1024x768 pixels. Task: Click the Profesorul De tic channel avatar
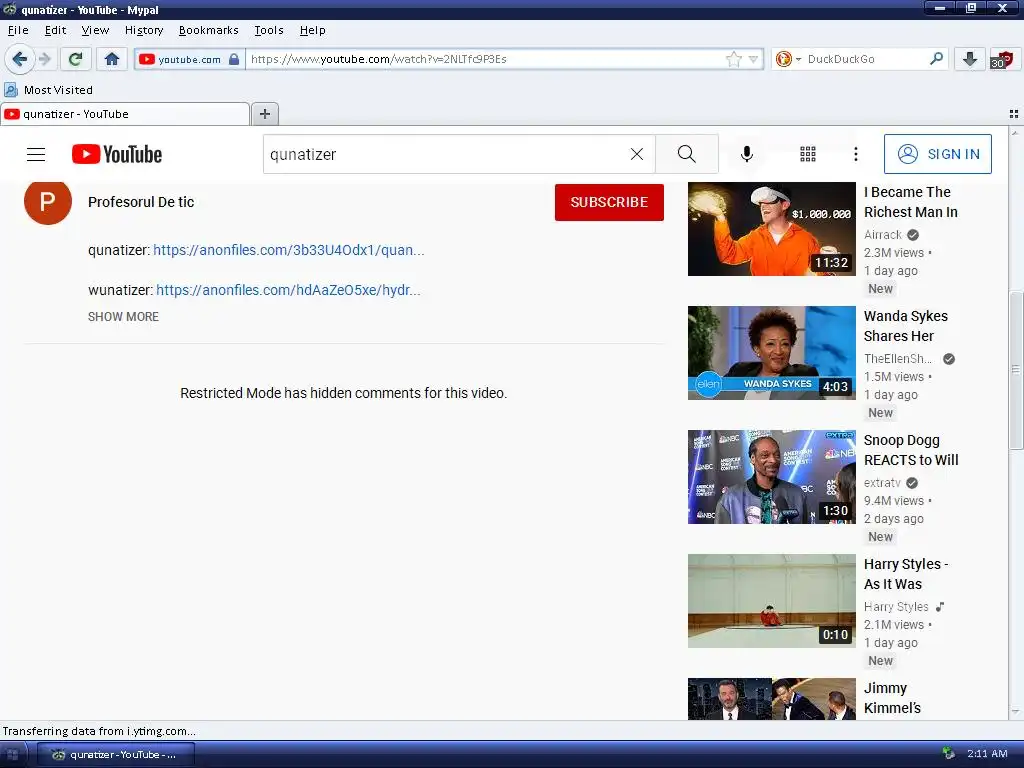[x=48, y=202]
